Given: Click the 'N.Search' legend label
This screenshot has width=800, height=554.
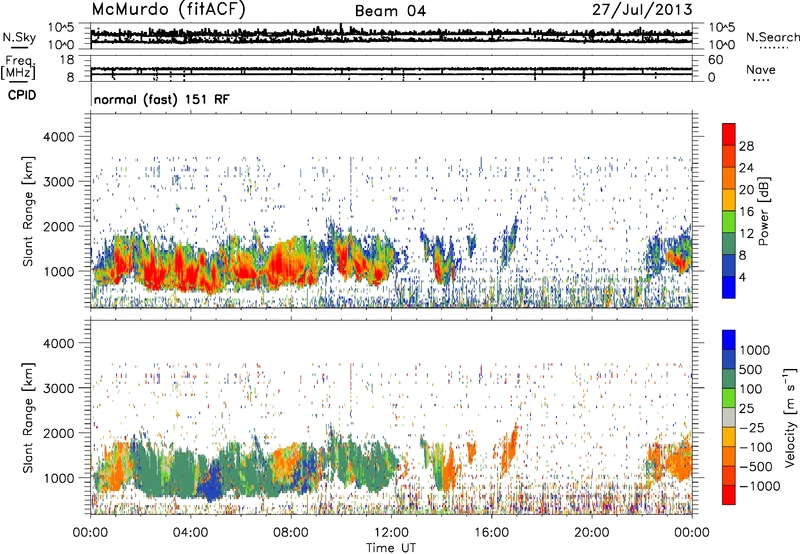Looking at the screenshot, I should point(772,37).
